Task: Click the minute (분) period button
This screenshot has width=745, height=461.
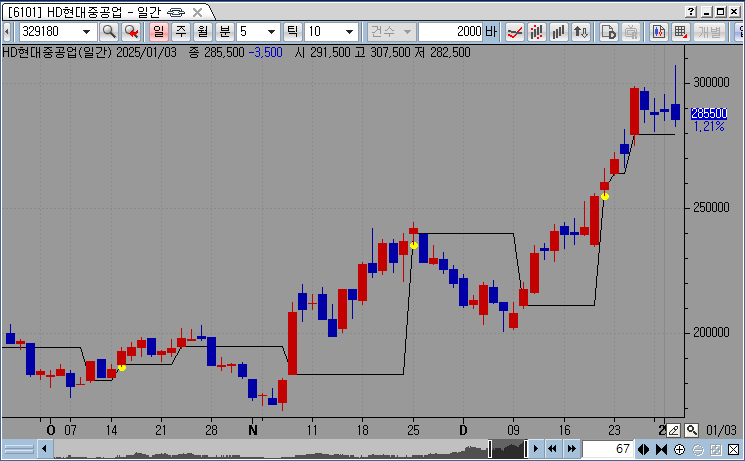Action: (x=224, y=32)
